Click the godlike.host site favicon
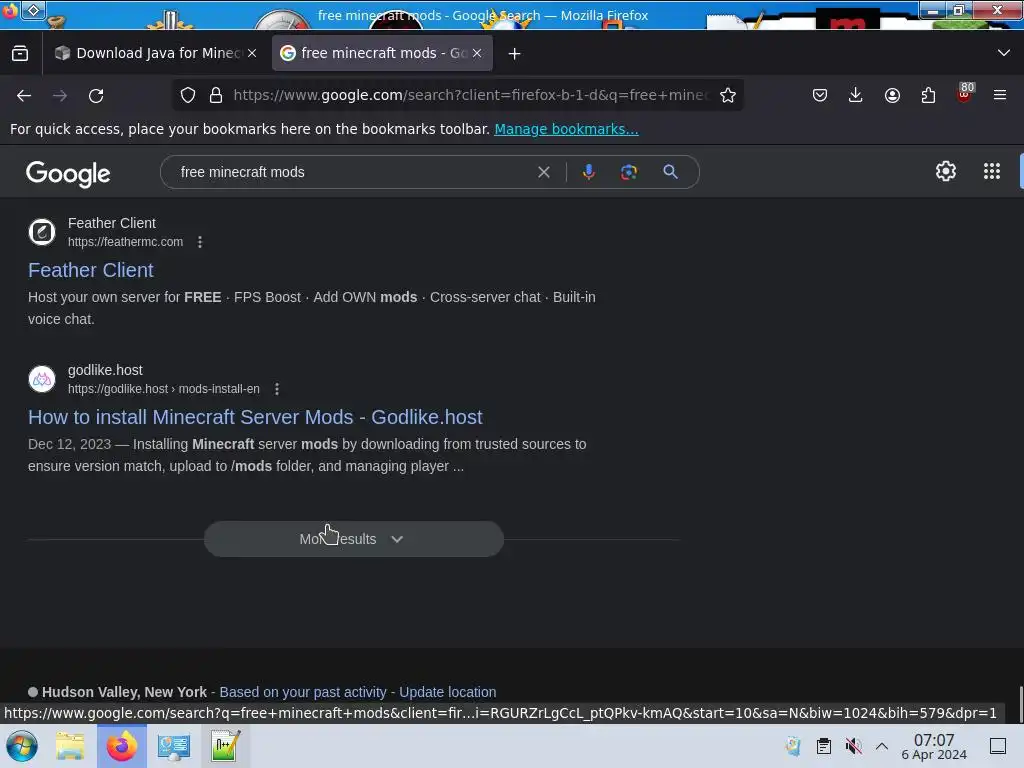Viewport: 1024px width, 768px height. pos(42,379)
